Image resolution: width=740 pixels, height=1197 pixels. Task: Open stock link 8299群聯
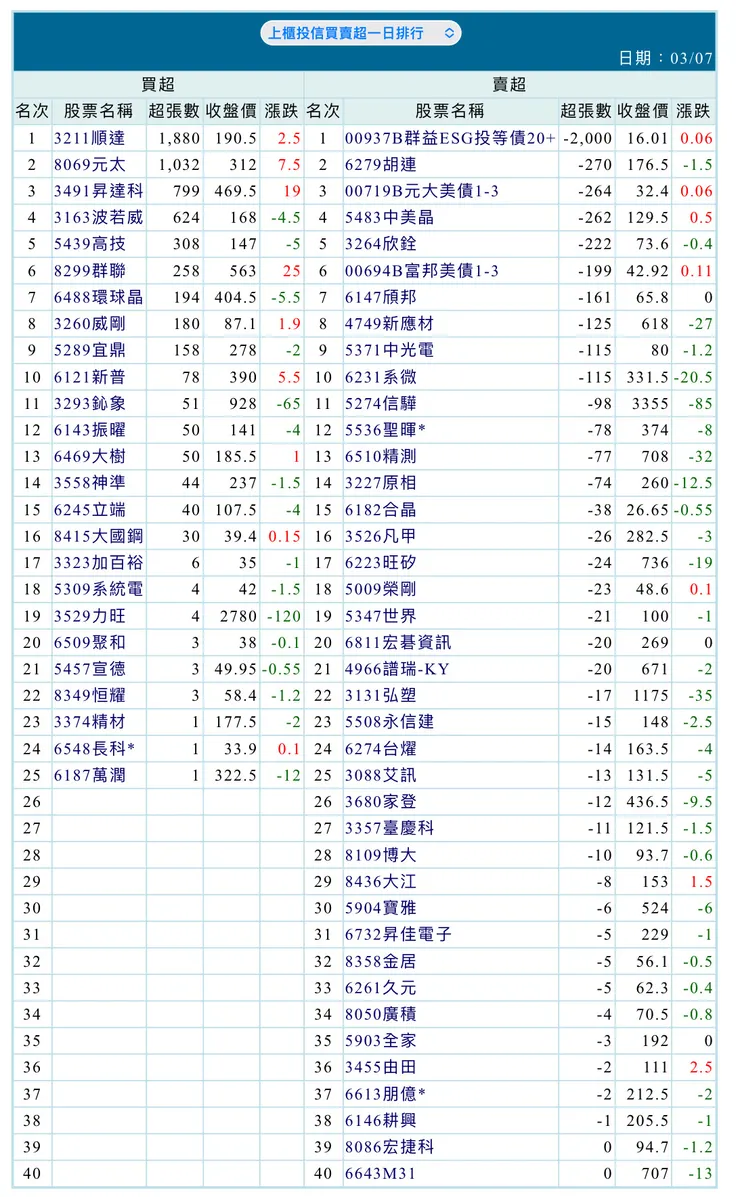tap(89, 271)
